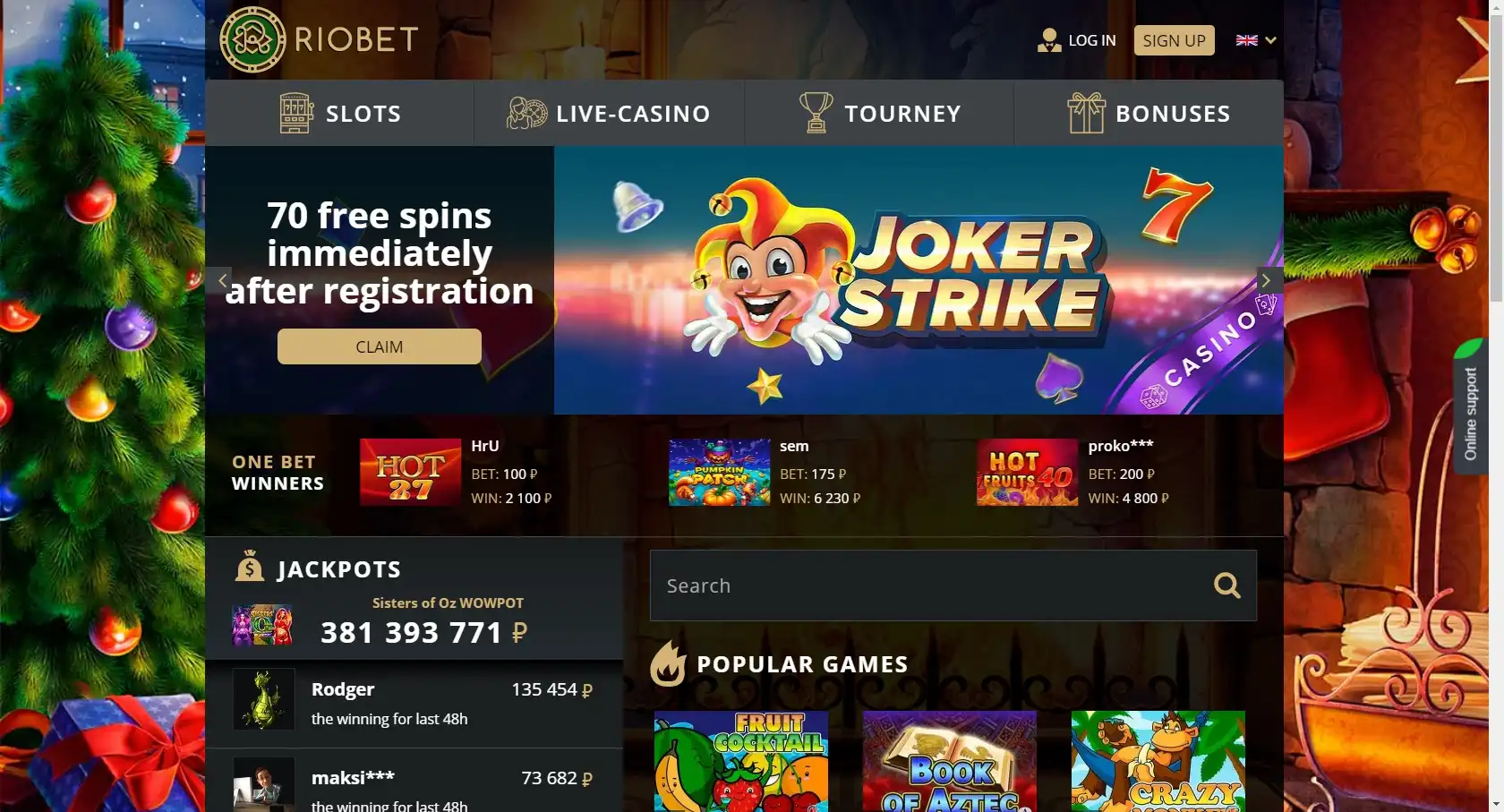
Task: Click the flame icon beside Popular Games
Action: (668, 663)
